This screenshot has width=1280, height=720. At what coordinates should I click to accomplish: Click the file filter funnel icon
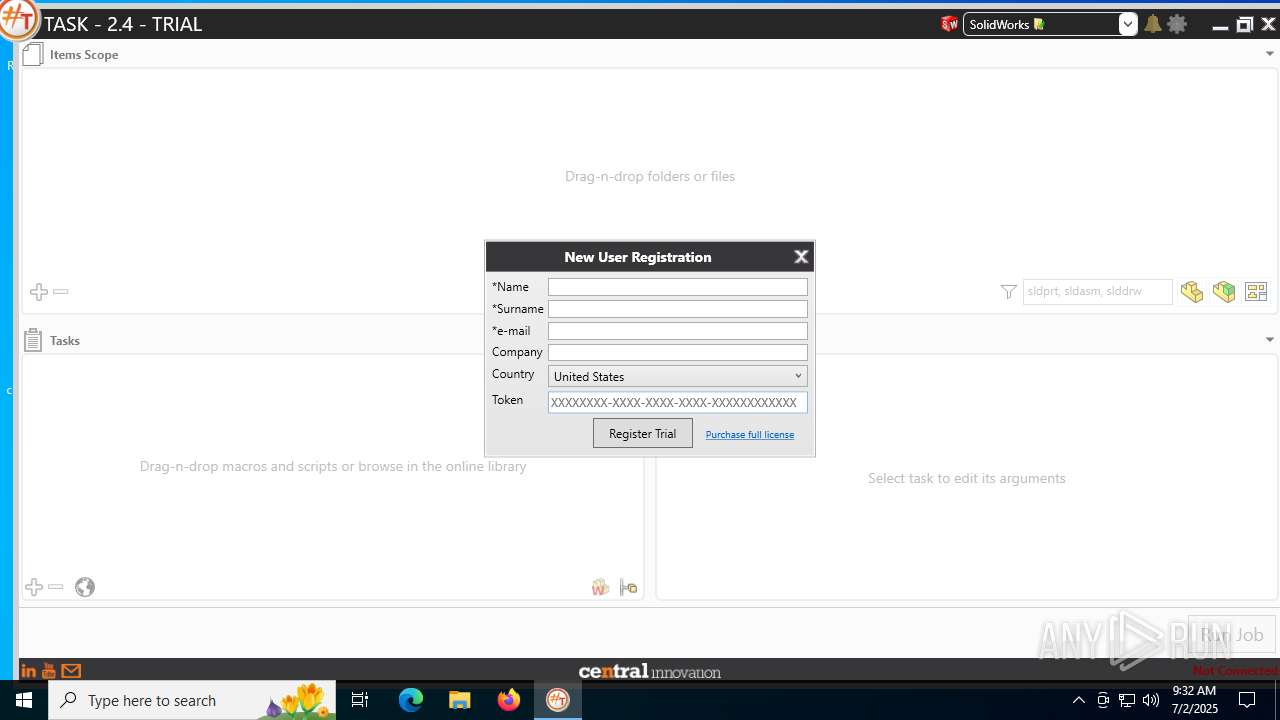coord(1008,292)
